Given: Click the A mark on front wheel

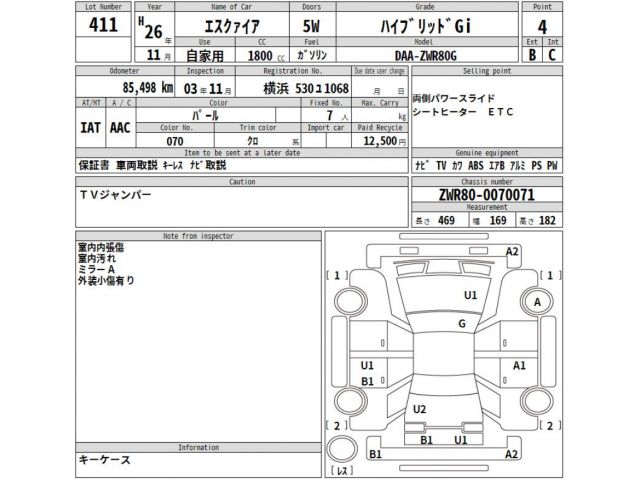Looking at the screenshot, I should tap(537, 302).
